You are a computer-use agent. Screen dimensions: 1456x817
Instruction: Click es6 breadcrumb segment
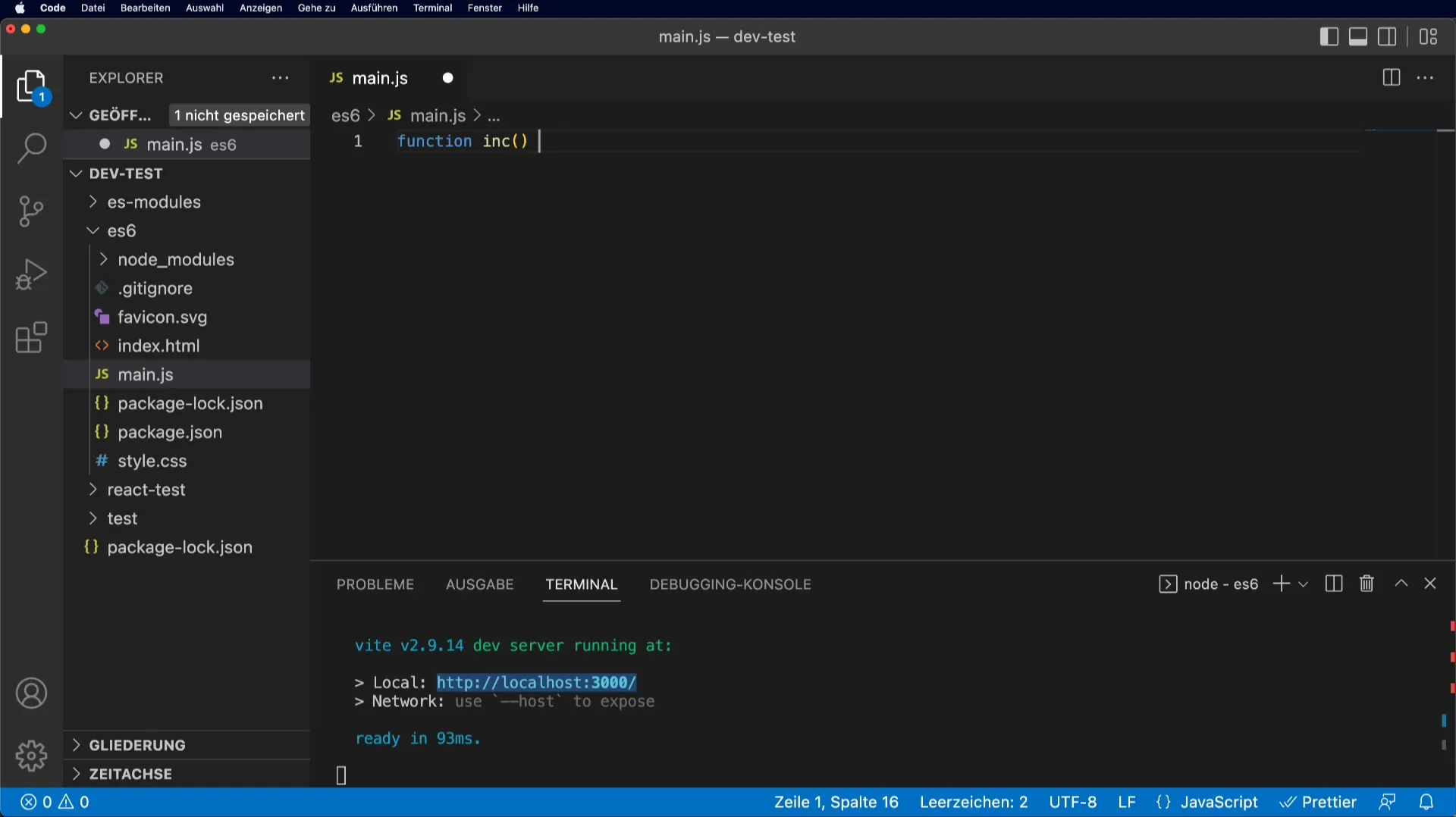tap(345, 116)
